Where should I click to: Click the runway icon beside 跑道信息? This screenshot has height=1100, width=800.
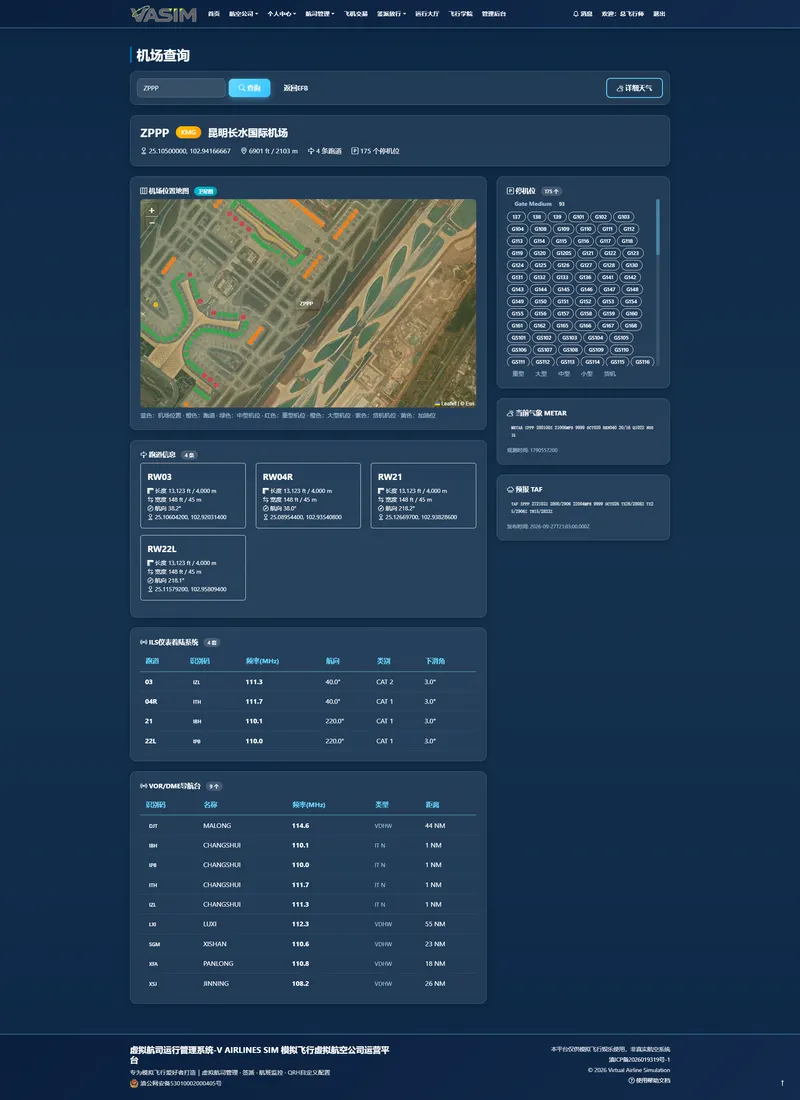144,455
